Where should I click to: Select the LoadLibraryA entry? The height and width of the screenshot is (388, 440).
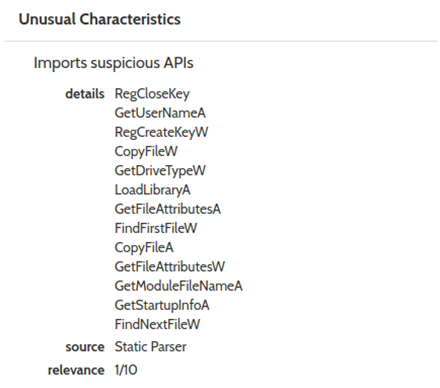153,190
